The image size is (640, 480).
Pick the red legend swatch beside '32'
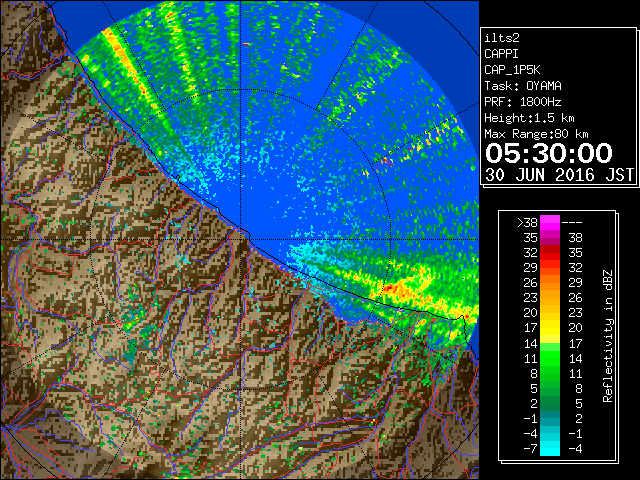[550, 253]
